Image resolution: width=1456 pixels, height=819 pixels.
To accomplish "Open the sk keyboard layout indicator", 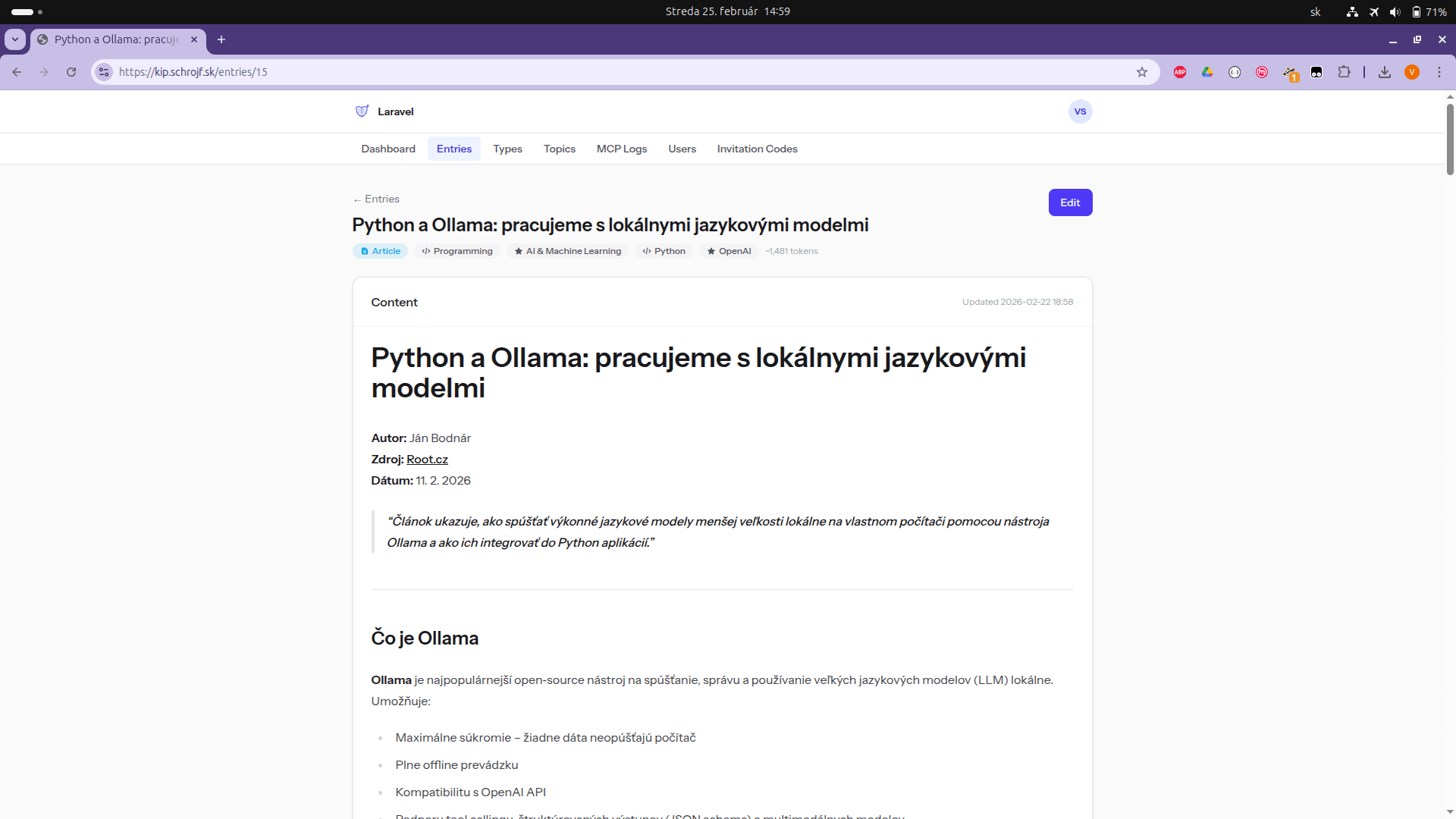I will click(x=1316, y=11).
